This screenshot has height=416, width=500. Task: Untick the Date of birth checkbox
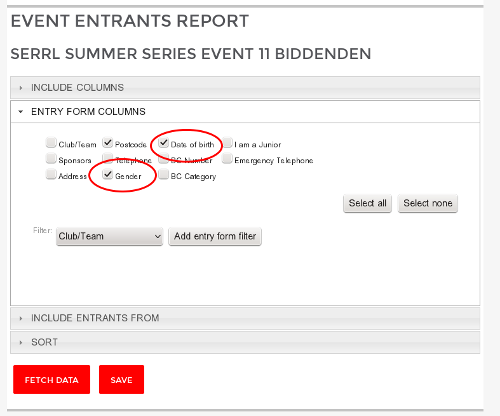[163, 143]
